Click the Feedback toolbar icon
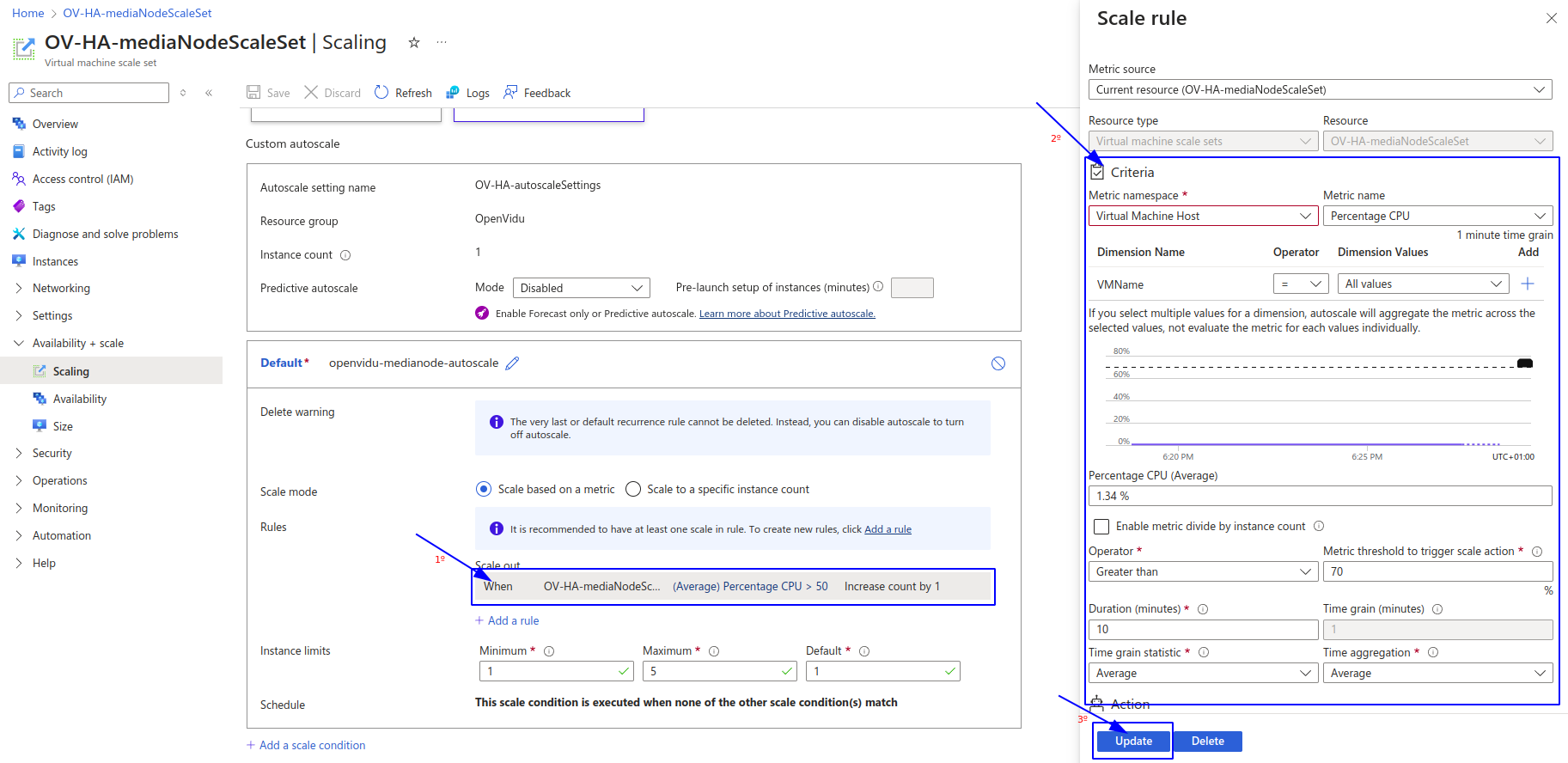 [510, 93]
